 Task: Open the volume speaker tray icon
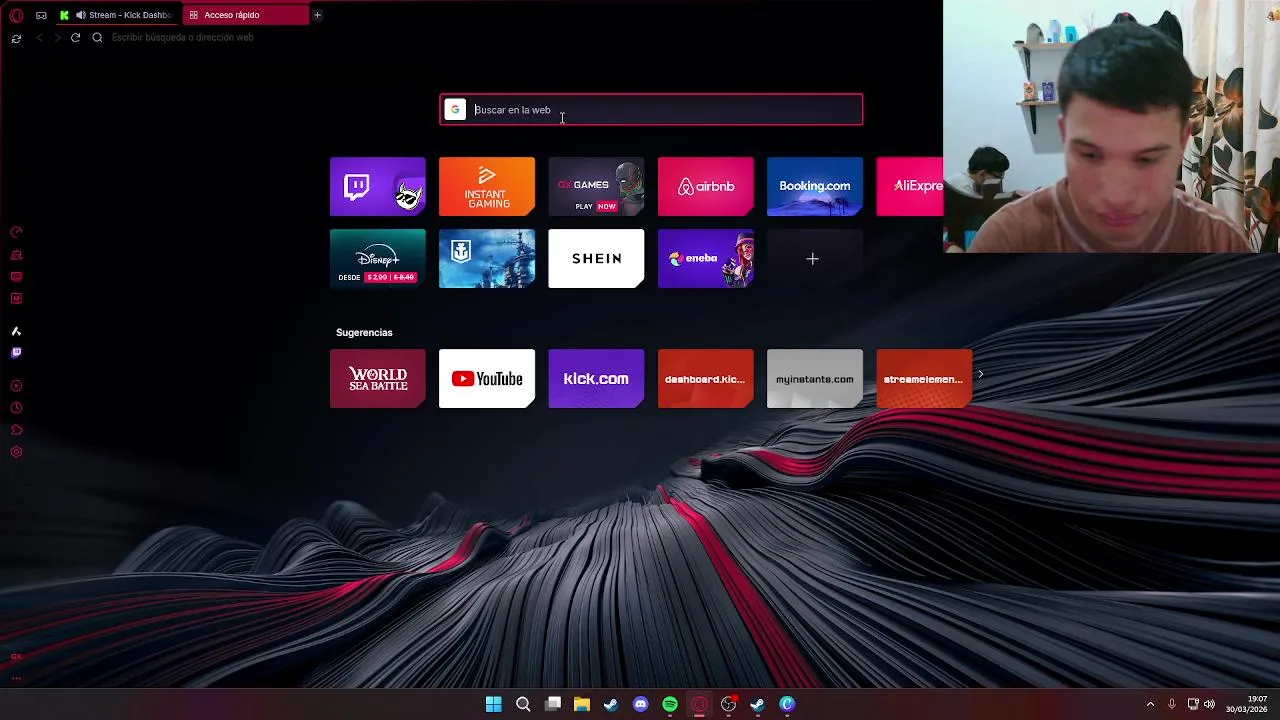coord(1209,704)
